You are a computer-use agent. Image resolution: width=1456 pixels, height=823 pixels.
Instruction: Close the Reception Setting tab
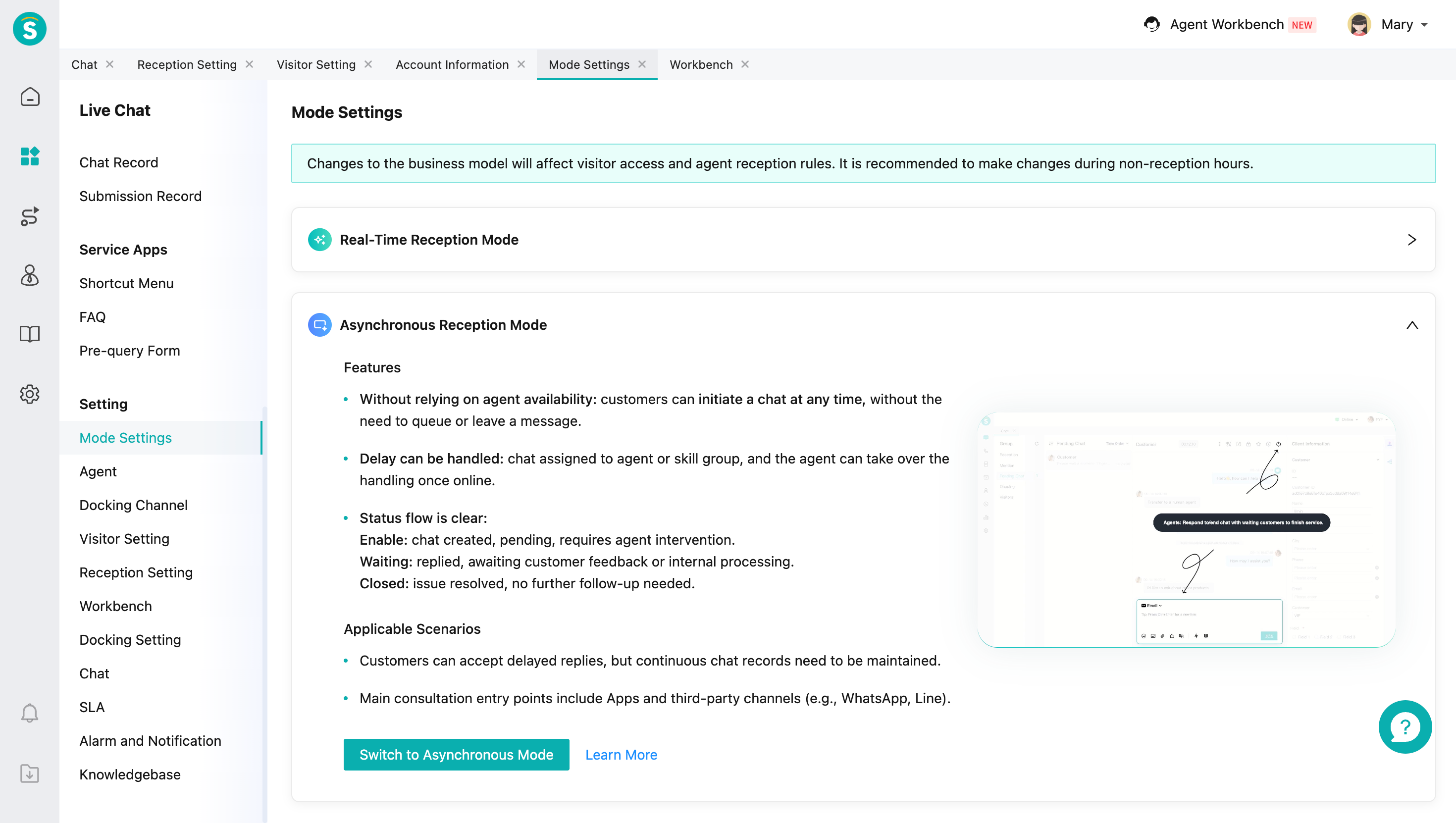pyautogui.click(x=249, y=64)
